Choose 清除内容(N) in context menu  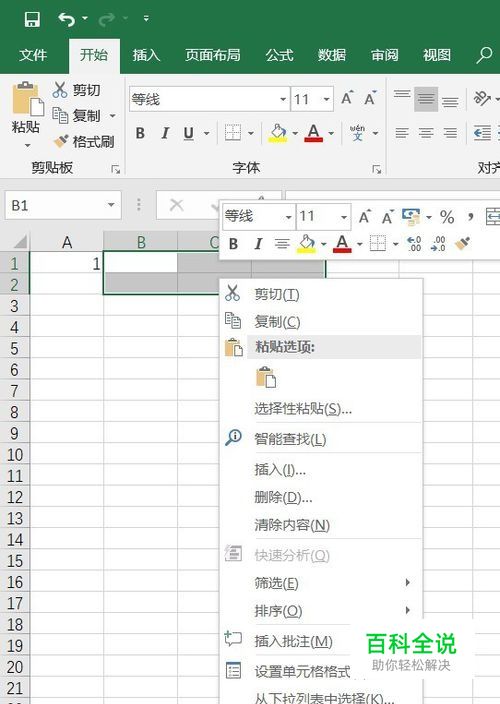321,524
